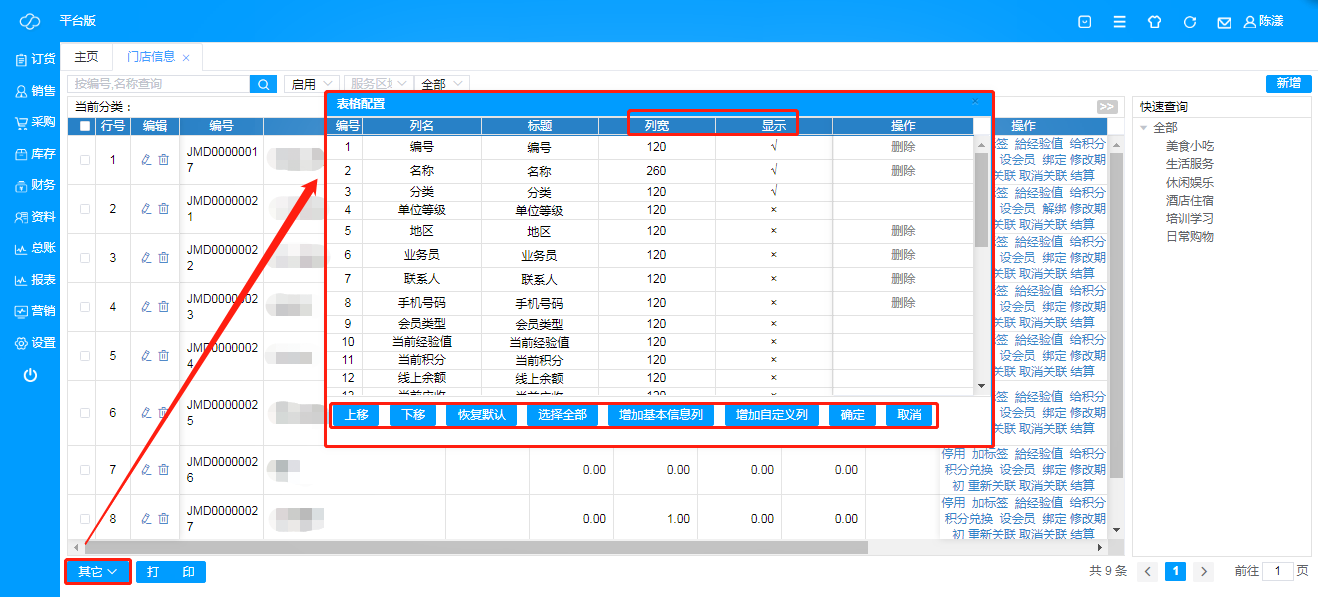Select 美食小吃 in quick query tree
Screen dimensions: 1318x597
[x=1190, y=146]
